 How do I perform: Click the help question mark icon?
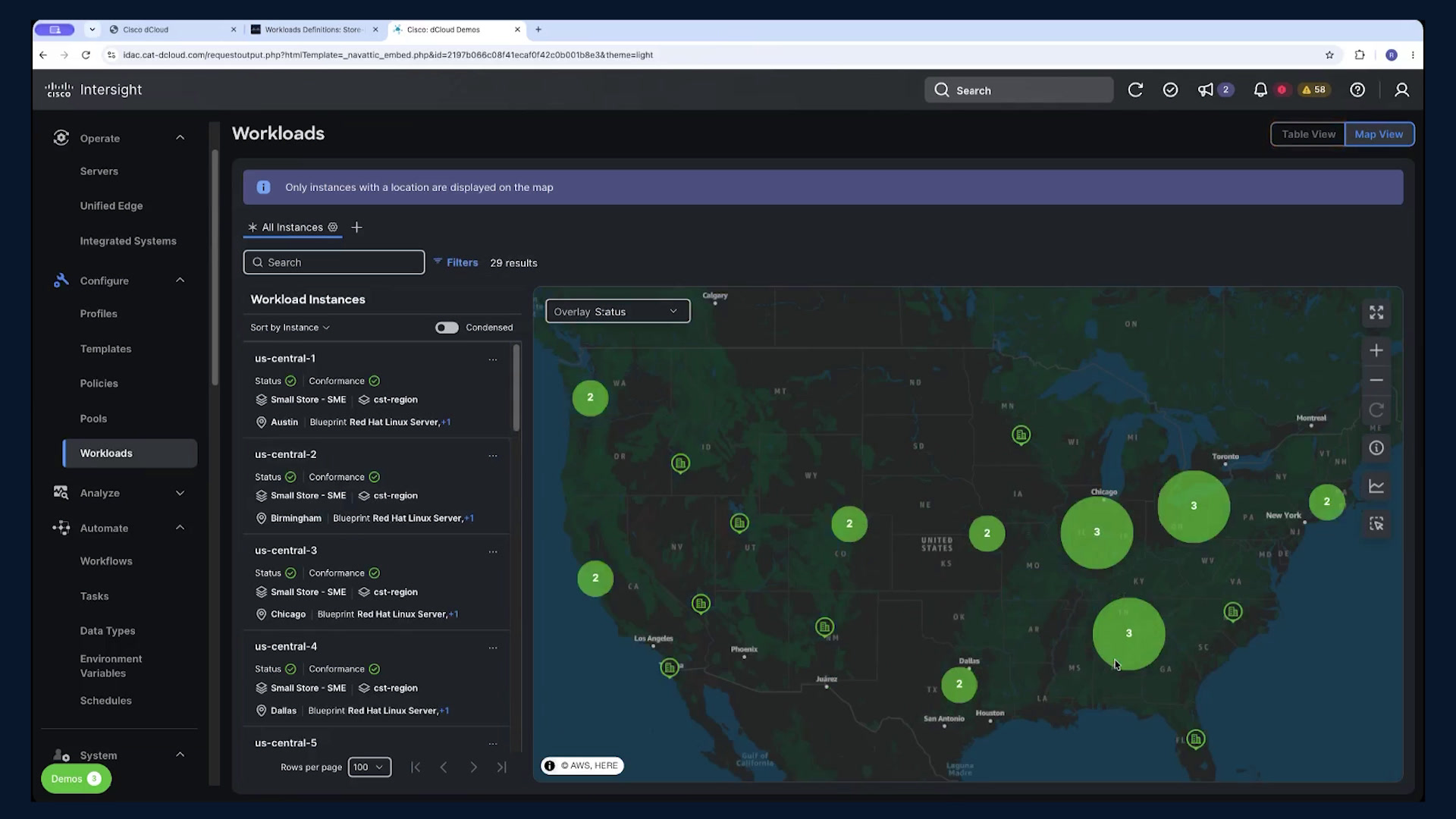tap(1357, 89)
